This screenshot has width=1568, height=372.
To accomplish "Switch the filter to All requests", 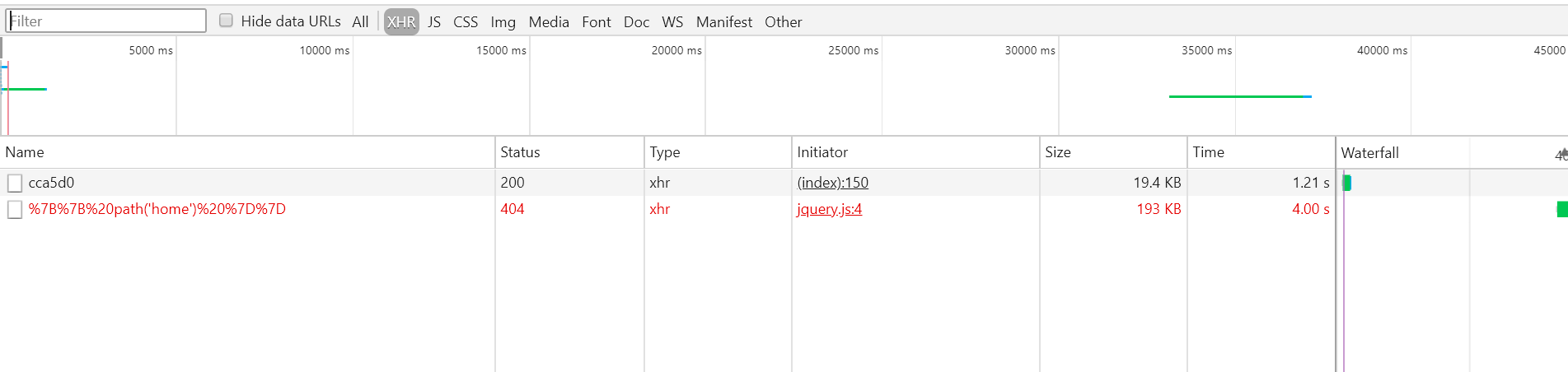I will pyautogui.click(x=360, y=22).
